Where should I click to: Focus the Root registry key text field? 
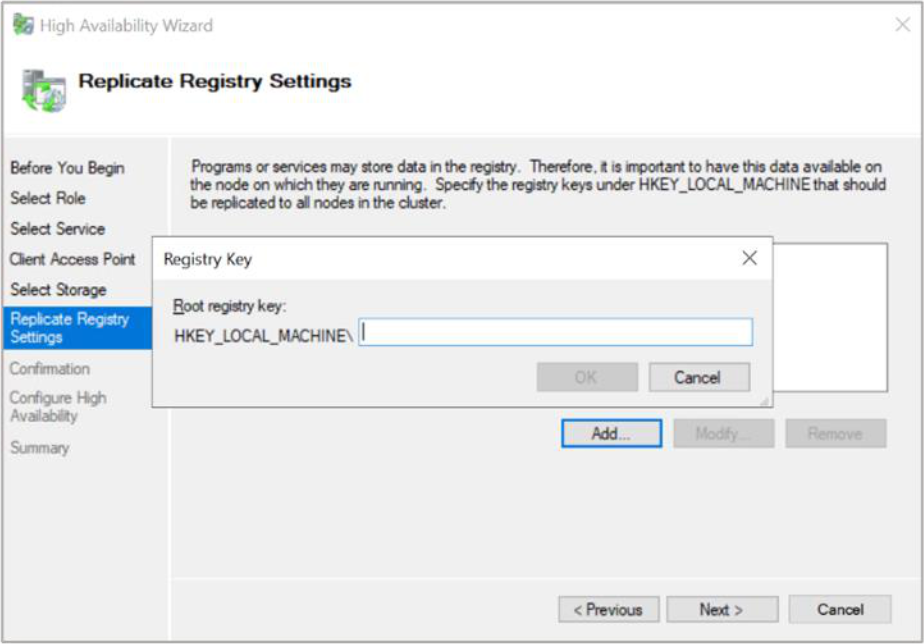[556, 333]
